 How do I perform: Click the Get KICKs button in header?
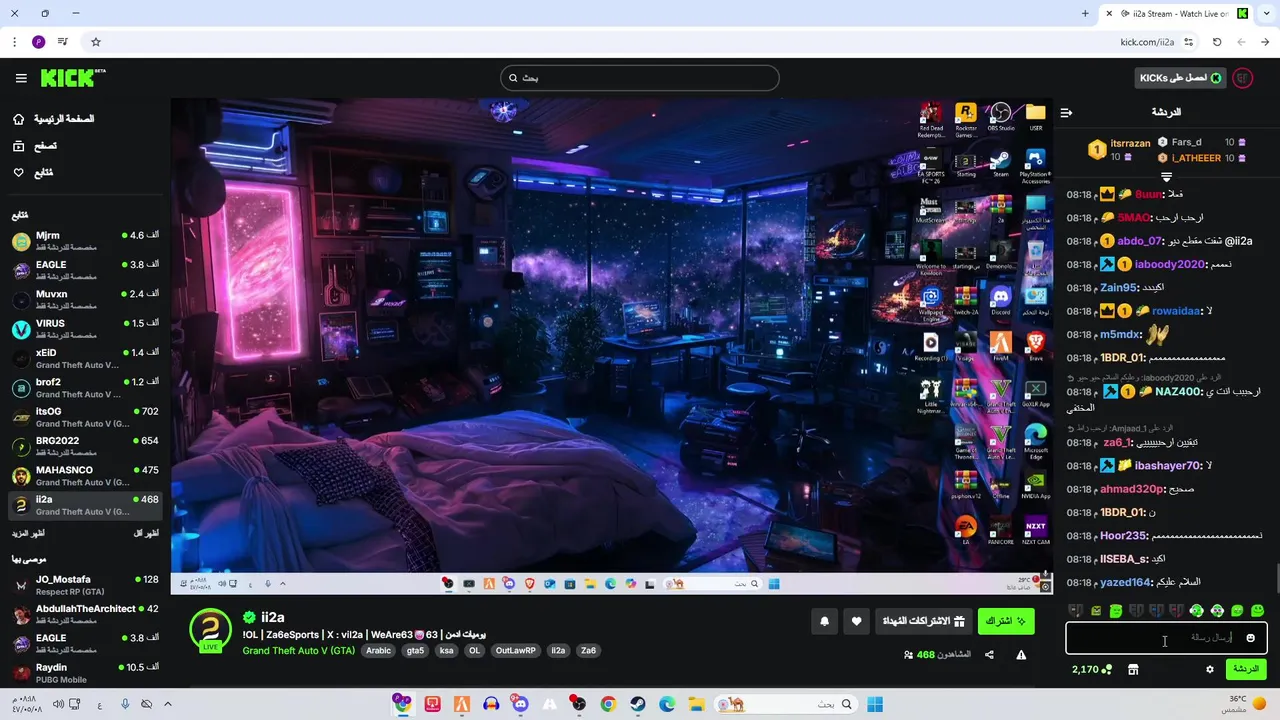point(1181,78)
